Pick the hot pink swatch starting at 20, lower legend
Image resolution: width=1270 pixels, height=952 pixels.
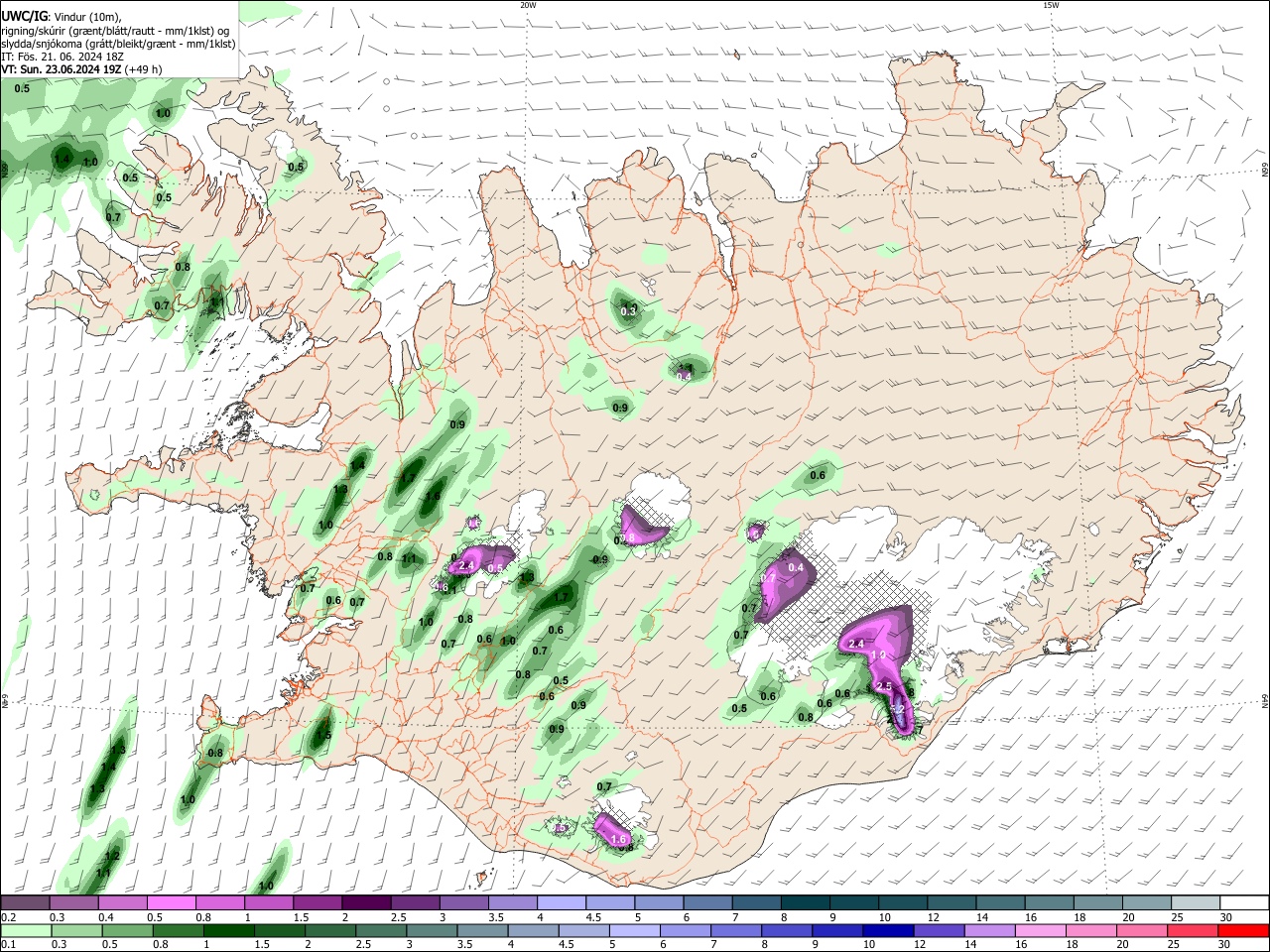pyautogui.click(x=1140, y=931)
